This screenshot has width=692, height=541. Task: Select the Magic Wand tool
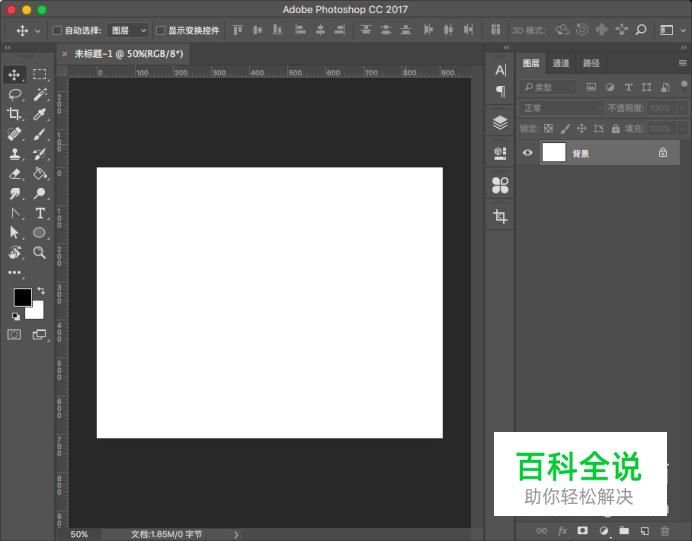[40, 94]
